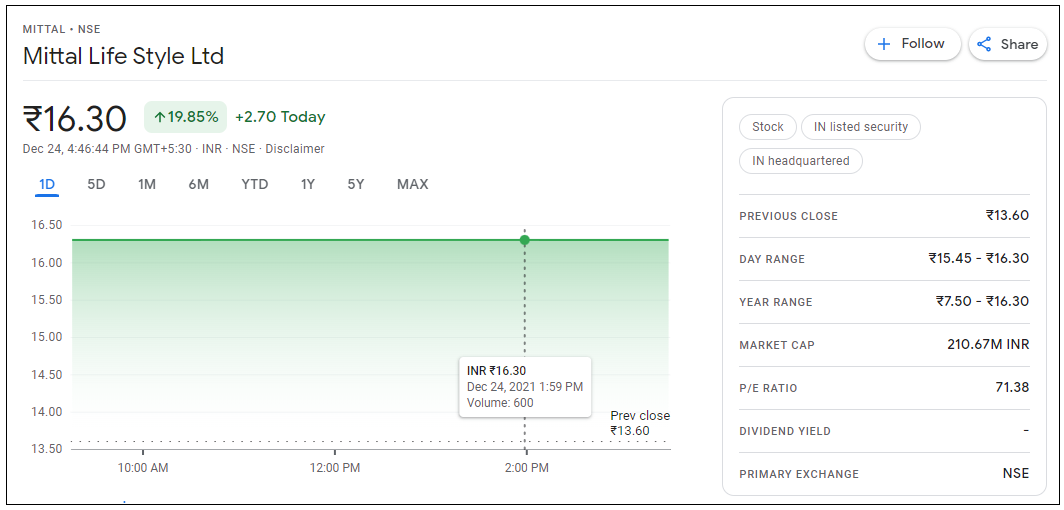This screenshot has height=510, width=1064.
Task: Click the MITTAL • NSE ticker label
Action: click(x=62, y=29)
